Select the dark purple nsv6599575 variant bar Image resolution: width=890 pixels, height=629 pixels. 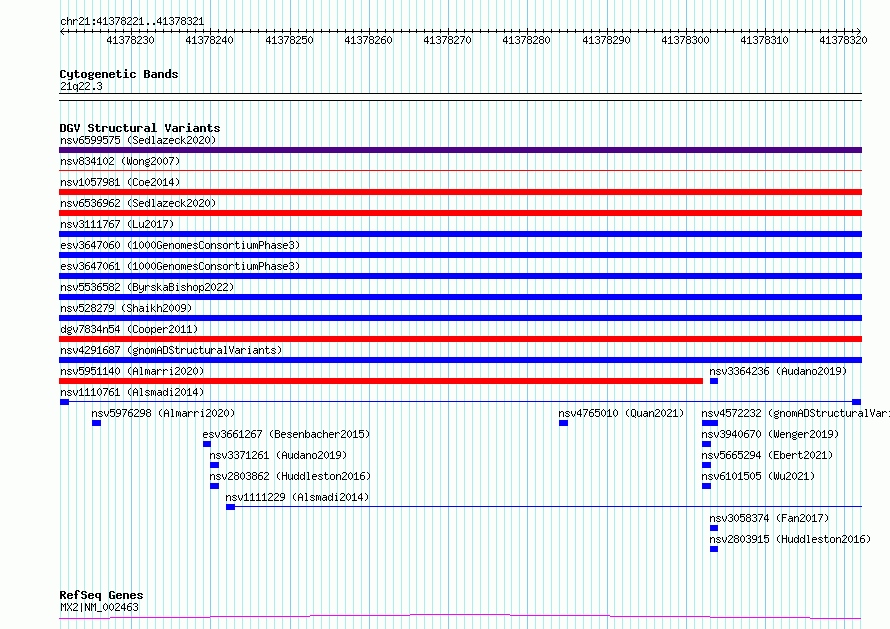pos(460,150)
